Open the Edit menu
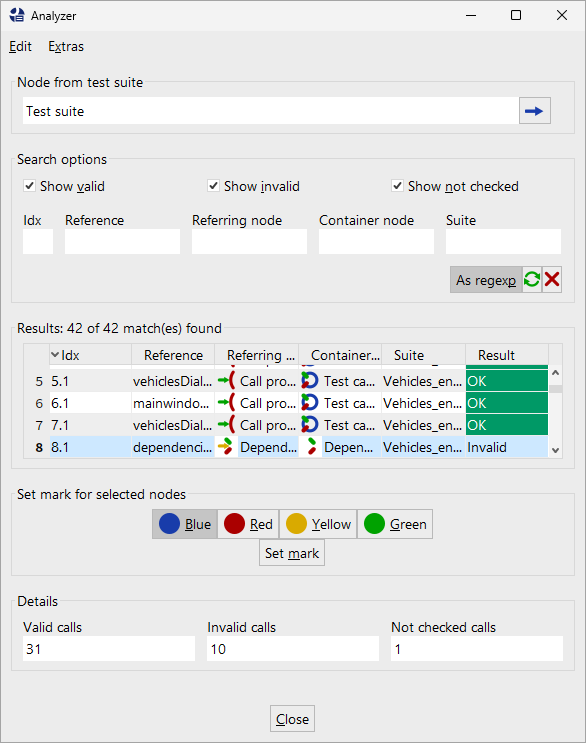The height and width of the screenshot is (743, 586). point(20,46)
